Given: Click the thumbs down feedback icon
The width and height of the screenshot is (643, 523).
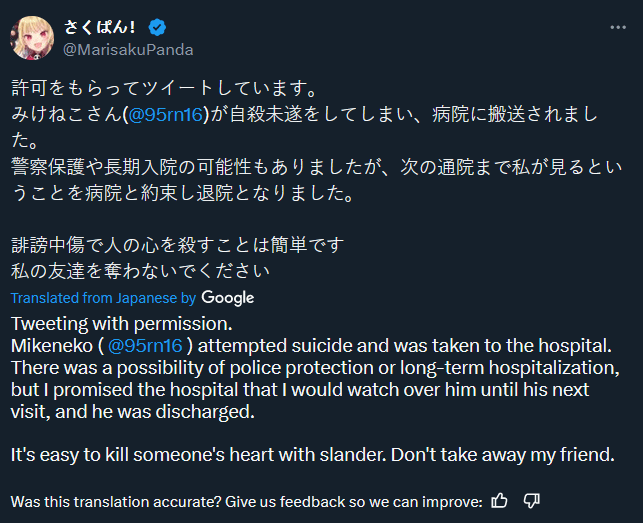Looking at the screenshot, I should click(x=531, y=501).
